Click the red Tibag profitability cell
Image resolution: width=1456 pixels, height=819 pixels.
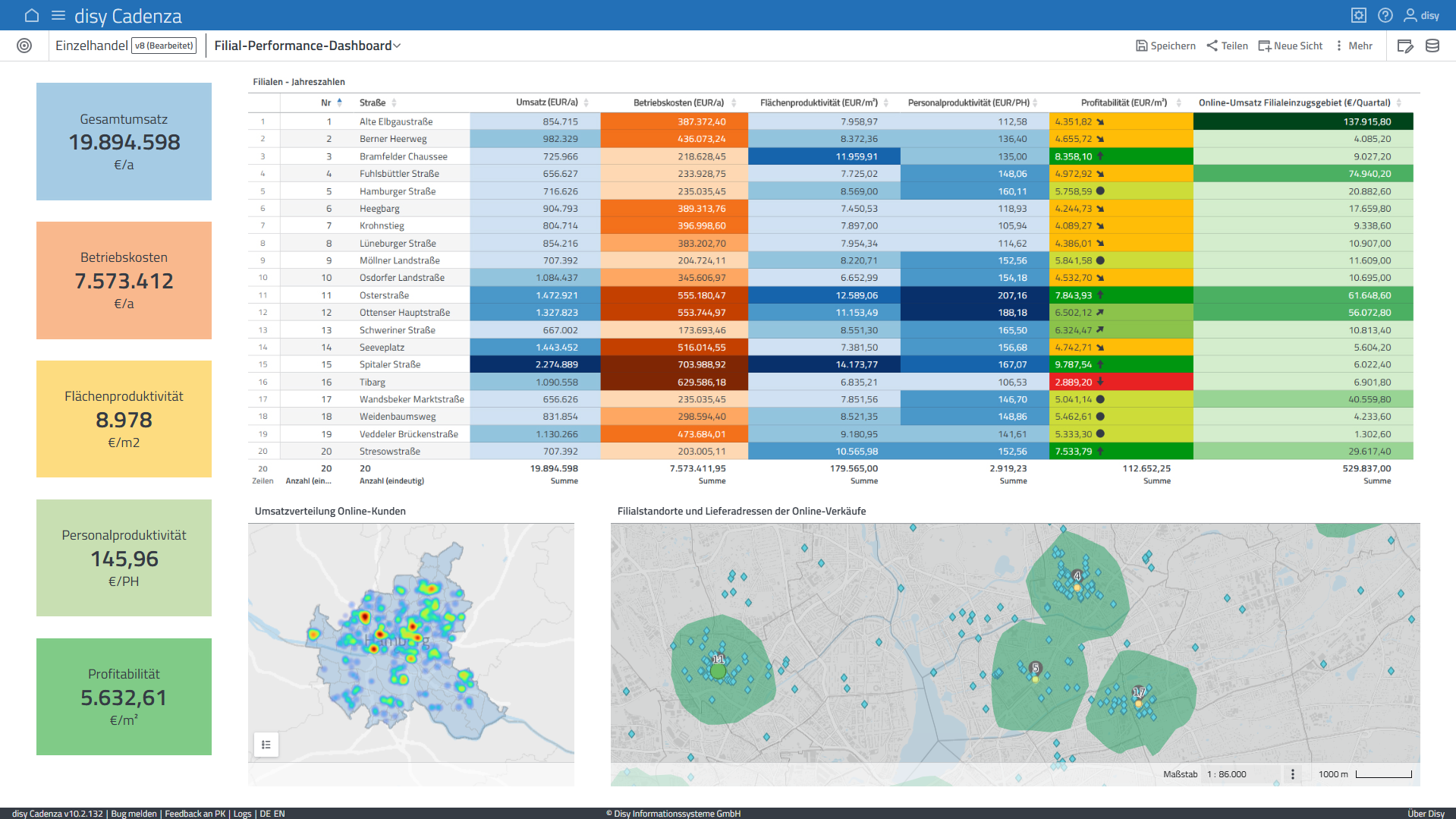coord(1120,382)
